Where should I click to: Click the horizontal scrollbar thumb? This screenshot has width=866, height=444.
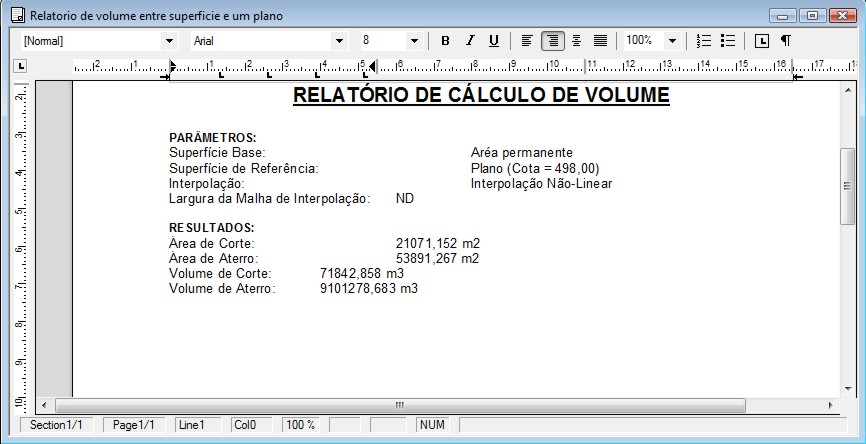(x=400, y=405)
